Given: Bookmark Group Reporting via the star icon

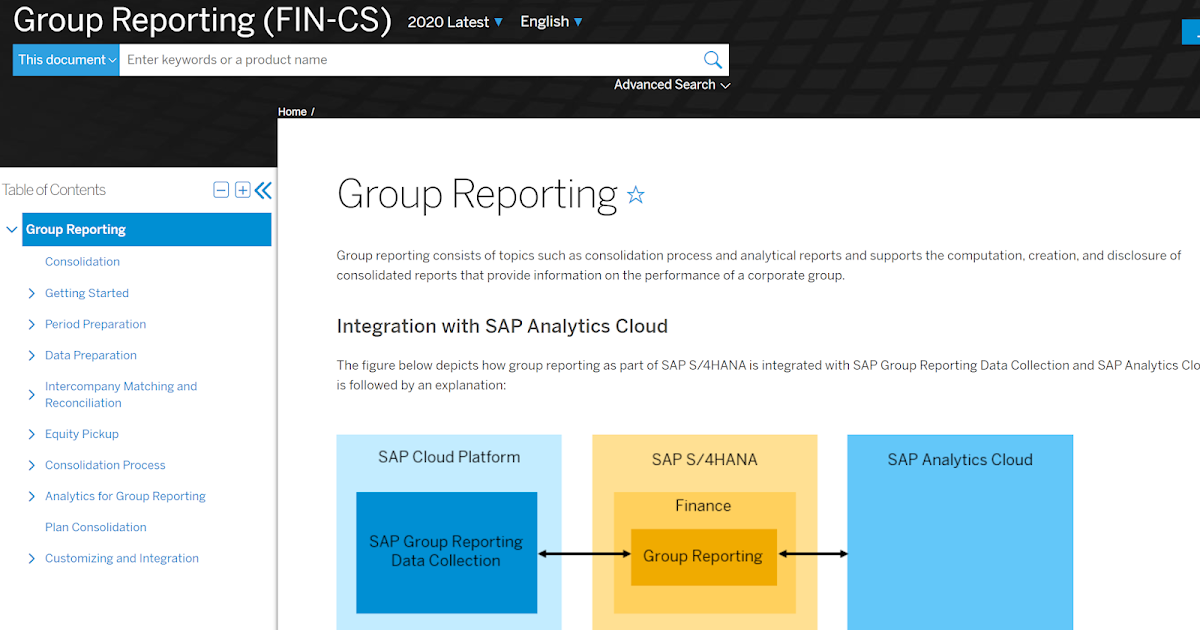Looking at the screenshot, I should pyautogui.click(x=635, y=196).
